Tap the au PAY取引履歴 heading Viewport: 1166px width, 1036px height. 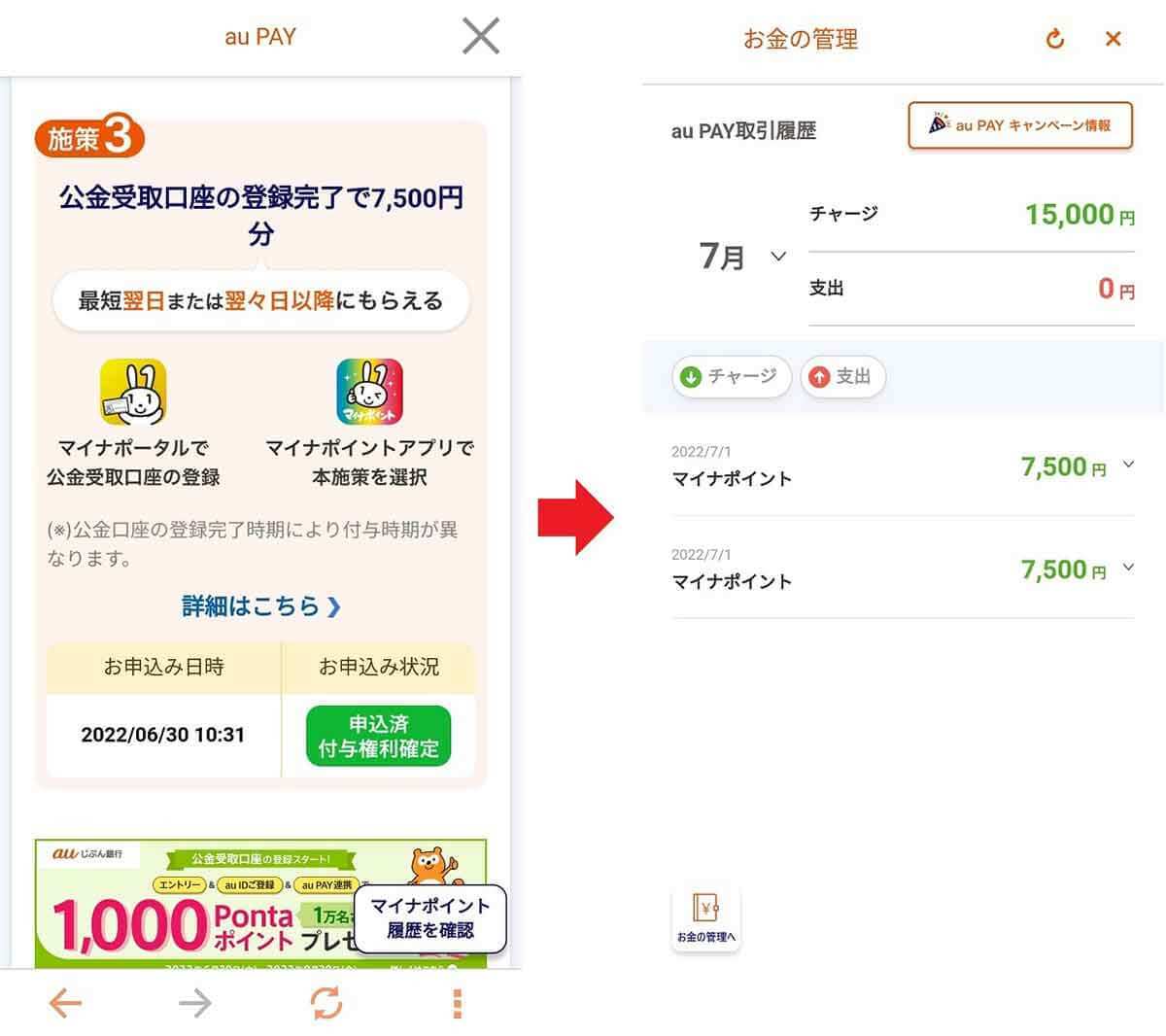point(743,131)
